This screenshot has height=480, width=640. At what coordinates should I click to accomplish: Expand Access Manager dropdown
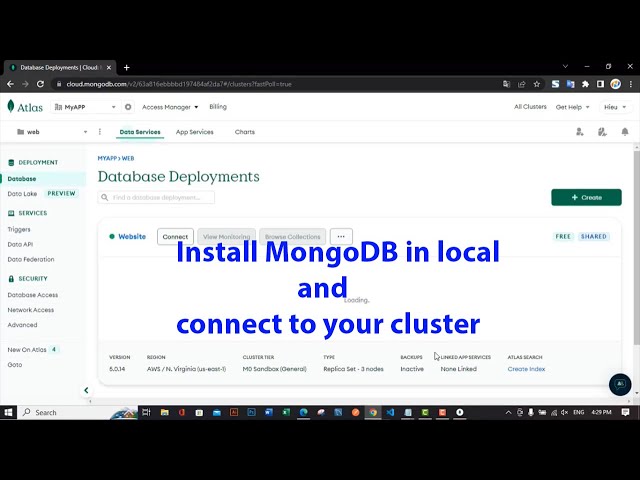[170, 107]
